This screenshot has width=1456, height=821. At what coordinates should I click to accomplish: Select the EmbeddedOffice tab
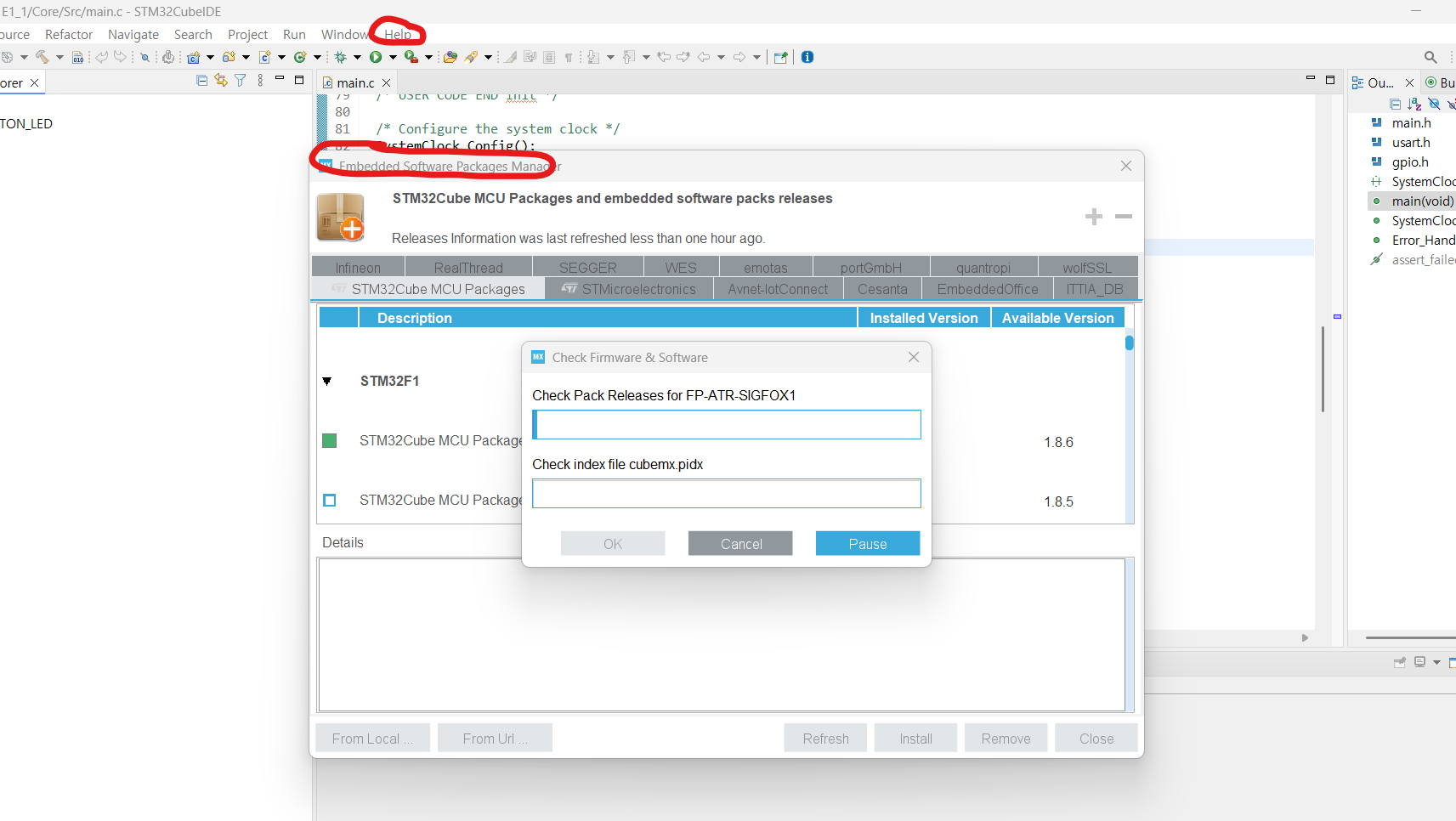tap(988, 289)
